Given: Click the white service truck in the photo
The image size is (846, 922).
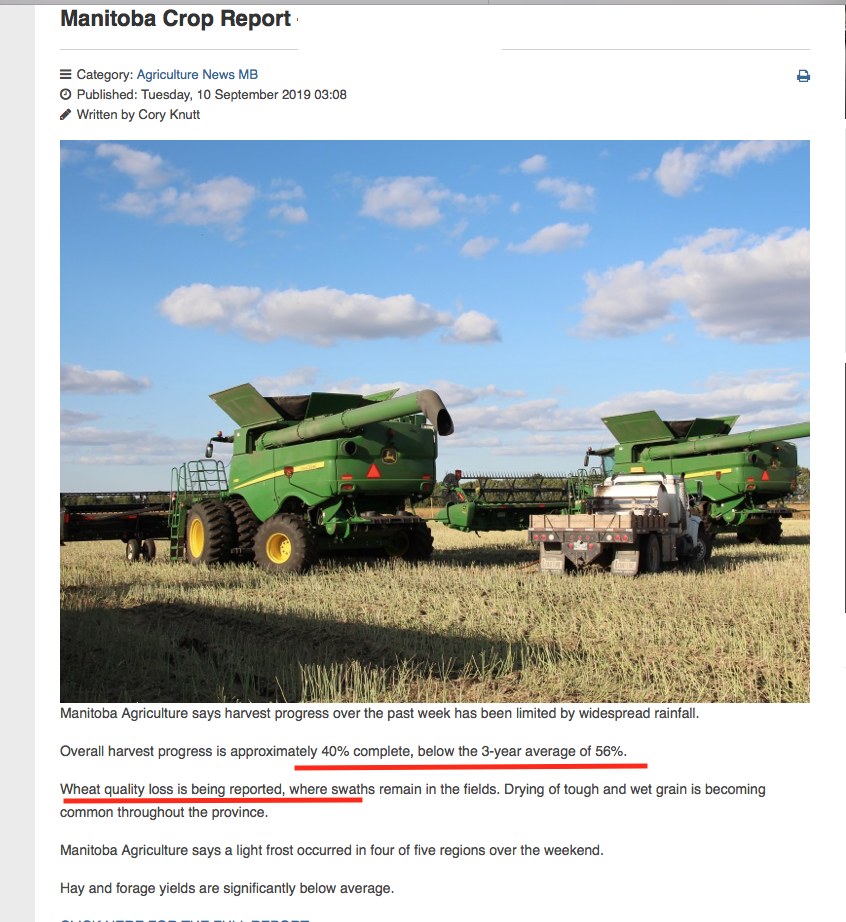Looking at the screenshot, I should coord(623,525).
